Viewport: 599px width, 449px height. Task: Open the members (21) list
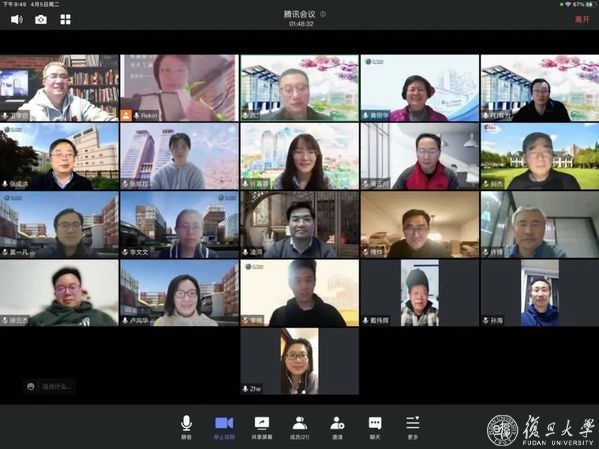pos(300,427)
